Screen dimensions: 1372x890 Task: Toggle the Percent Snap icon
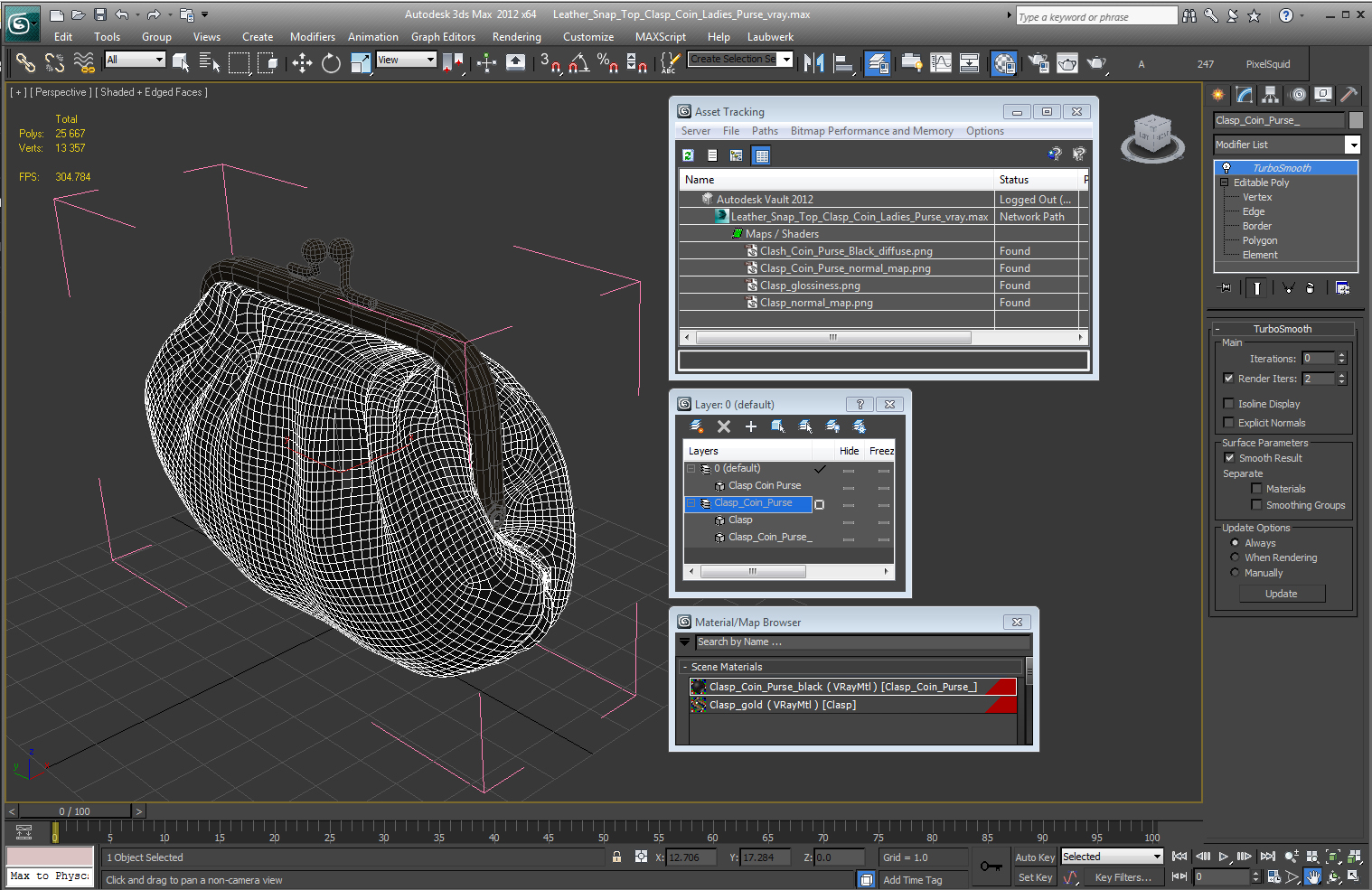tap(607, 62)
